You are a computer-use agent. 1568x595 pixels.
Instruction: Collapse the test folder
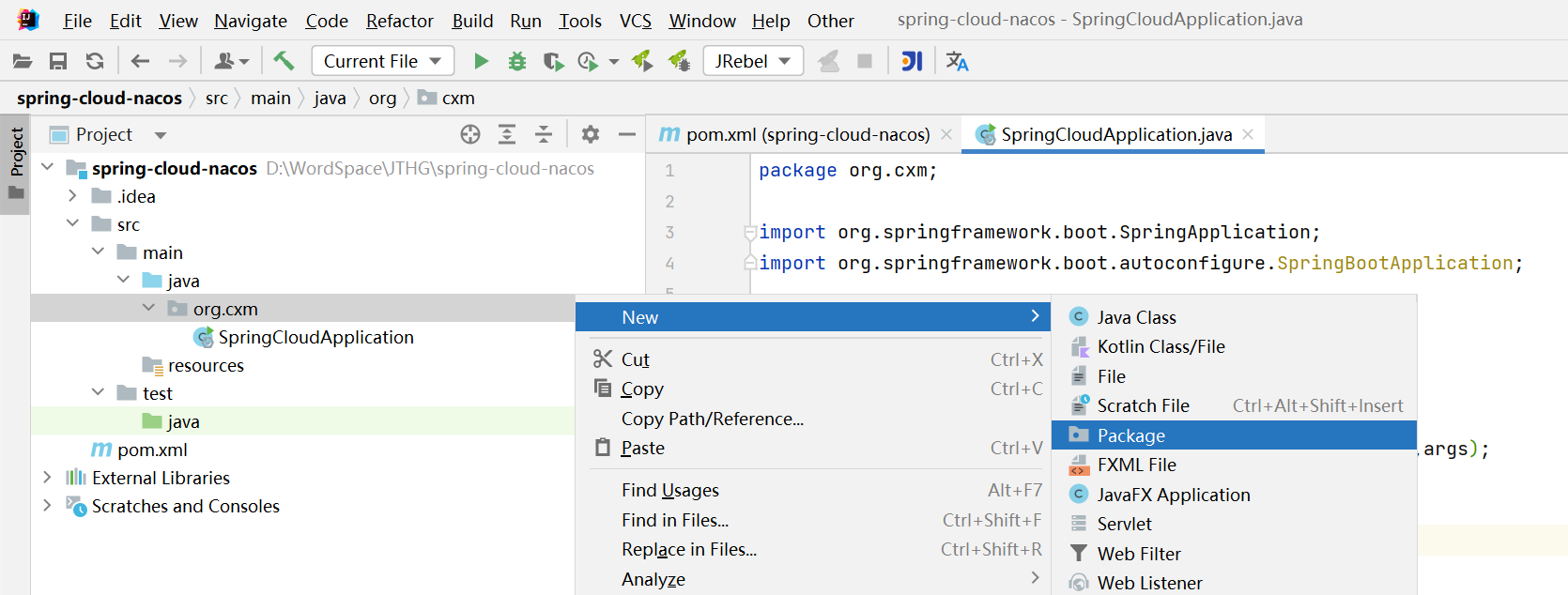(x=98, y=392)
